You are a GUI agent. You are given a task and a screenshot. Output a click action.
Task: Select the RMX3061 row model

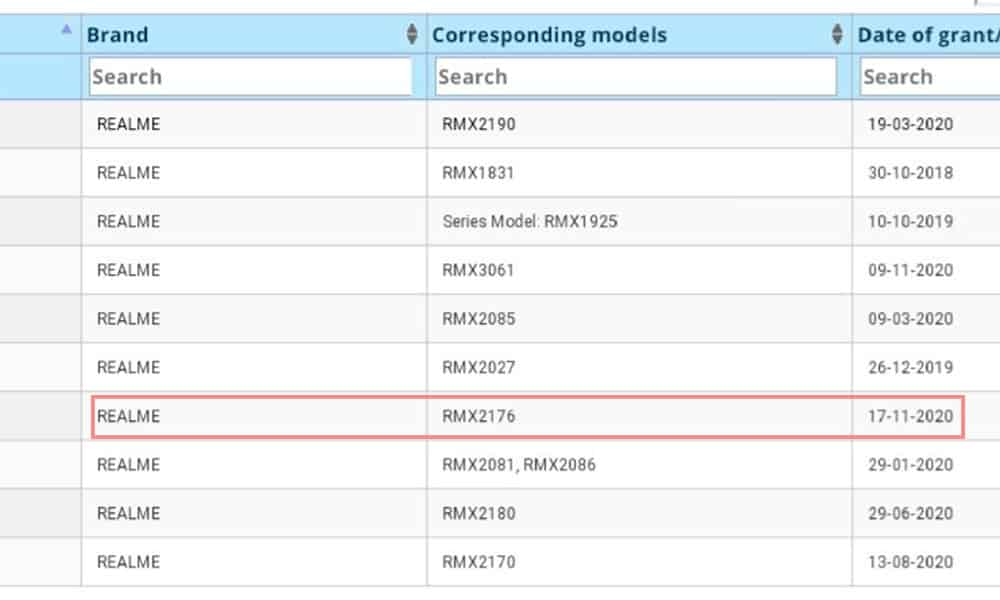479,270
